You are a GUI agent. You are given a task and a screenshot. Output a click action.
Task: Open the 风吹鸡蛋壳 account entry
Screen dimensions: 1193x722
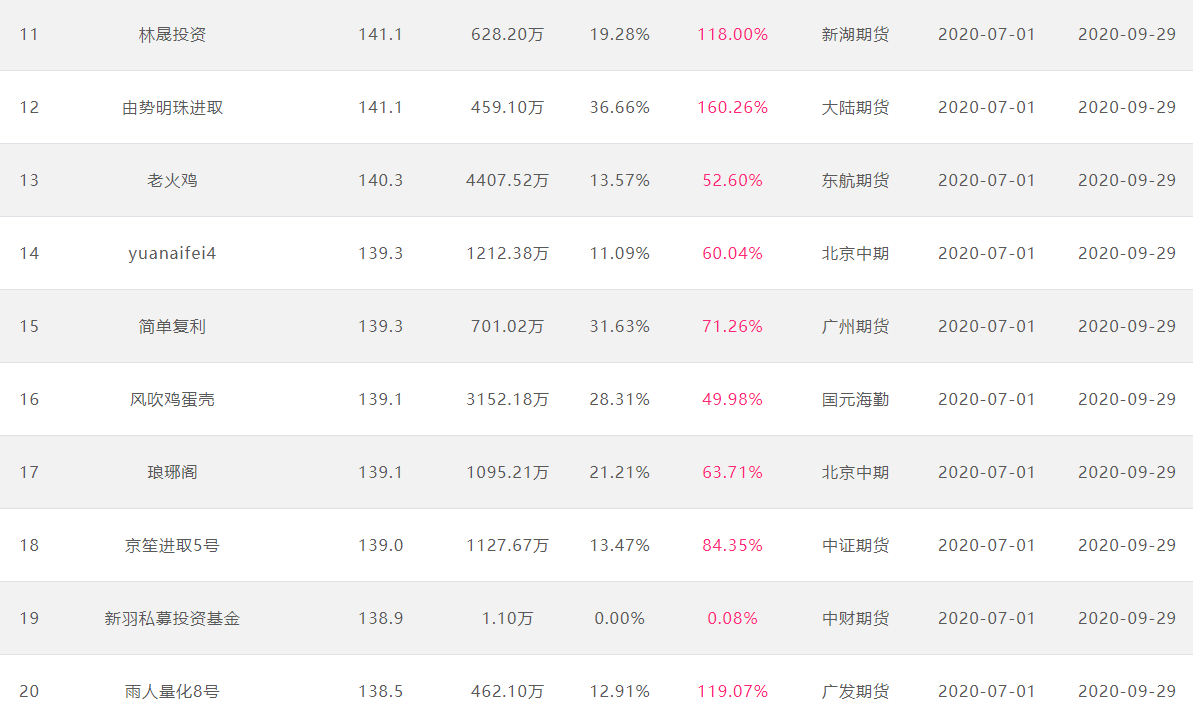pos(172,399)
